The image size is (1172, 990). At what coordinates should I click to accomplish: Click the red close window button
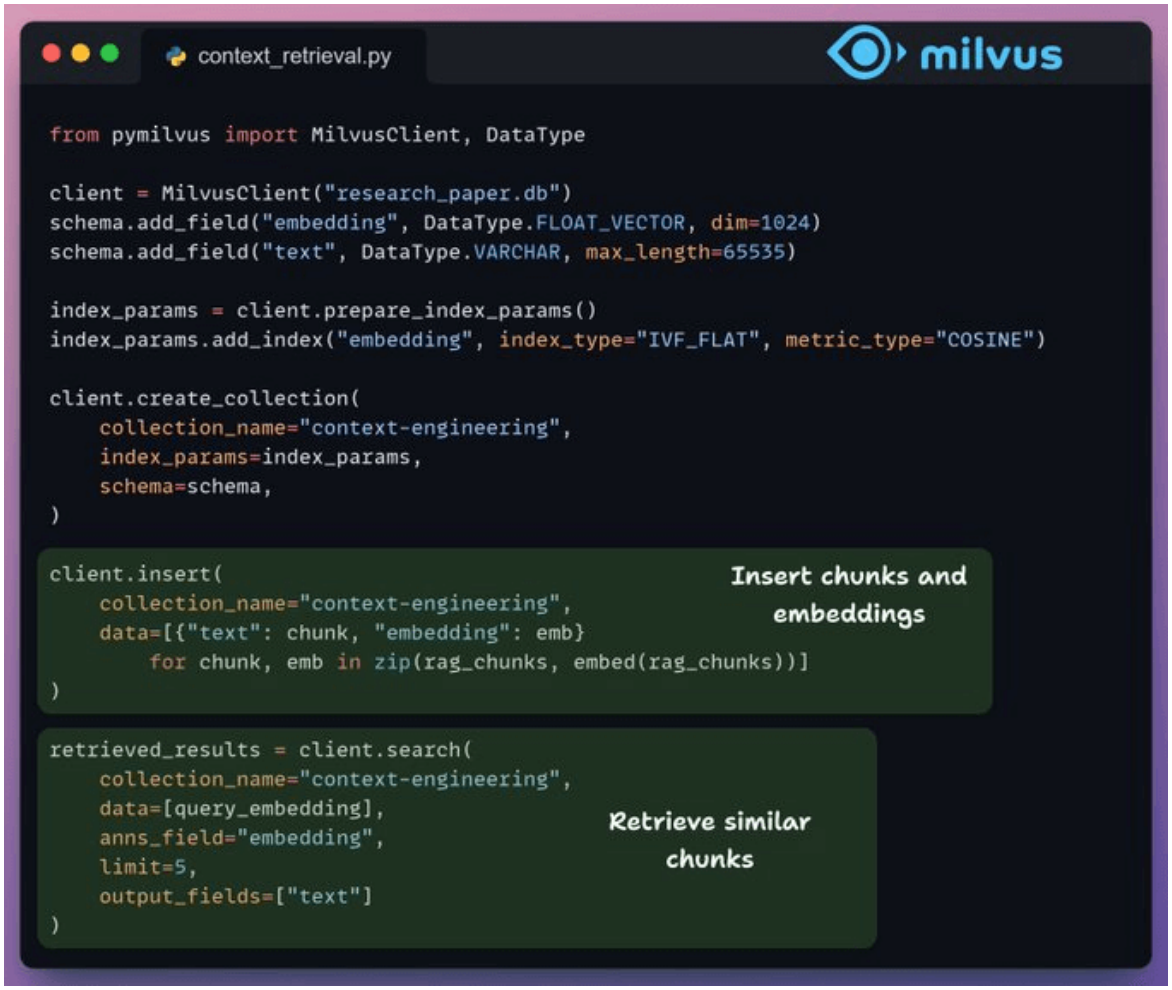point(52,54)
